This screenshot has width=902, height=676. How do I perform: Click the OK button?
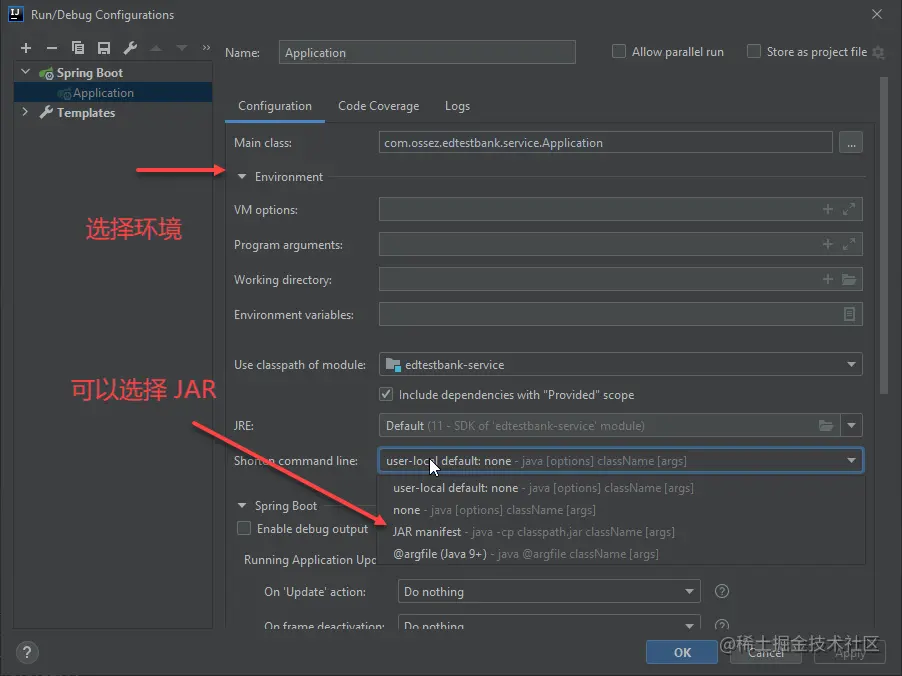click(682, 652)
